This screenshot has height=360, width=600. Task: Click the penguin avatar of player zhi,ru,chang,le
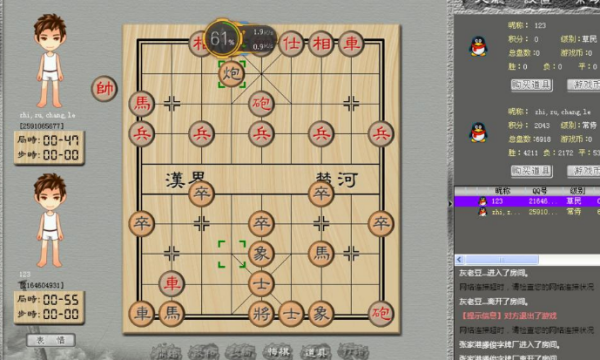pos(478,132)
